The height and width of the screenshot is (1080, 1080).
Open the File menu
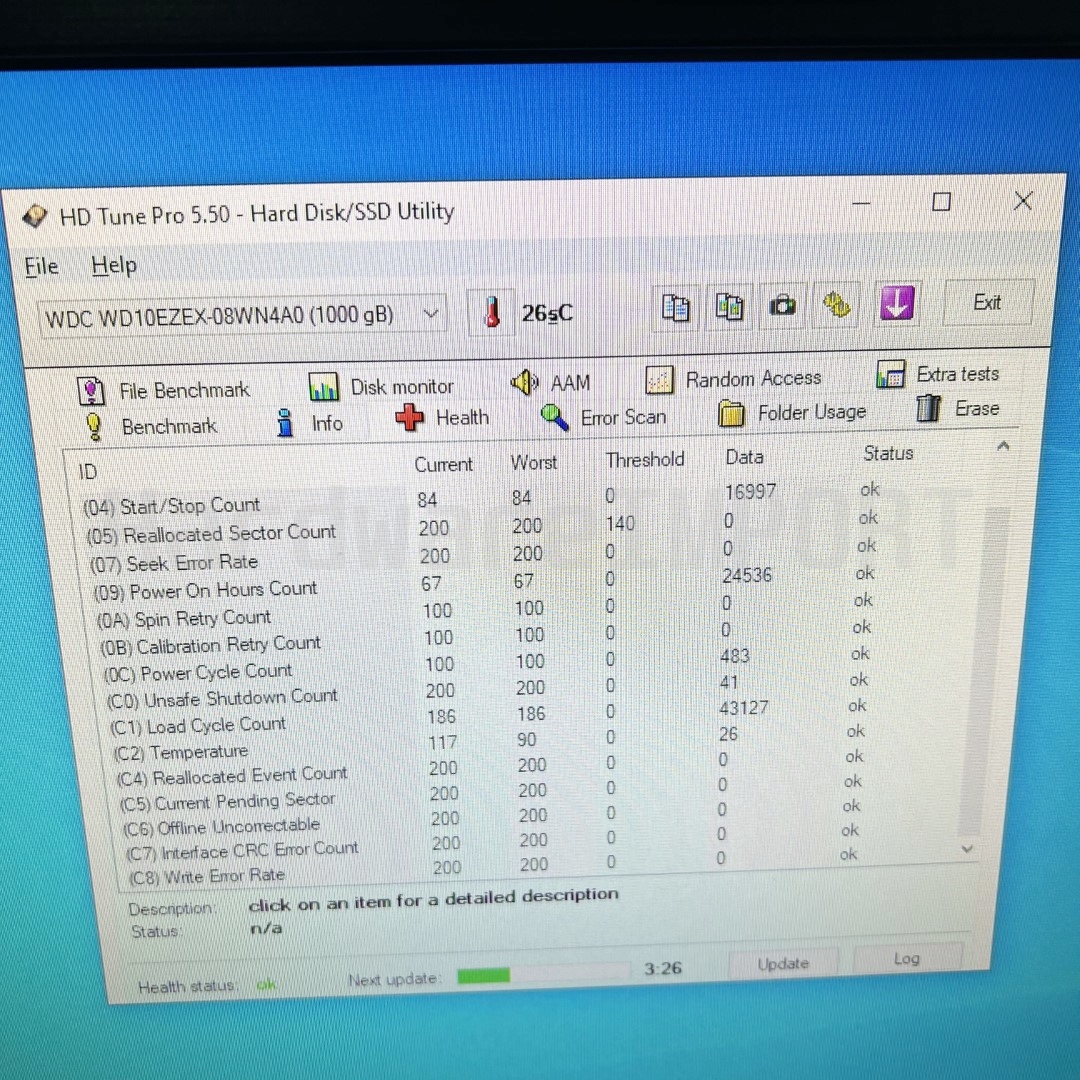[42, 267]
